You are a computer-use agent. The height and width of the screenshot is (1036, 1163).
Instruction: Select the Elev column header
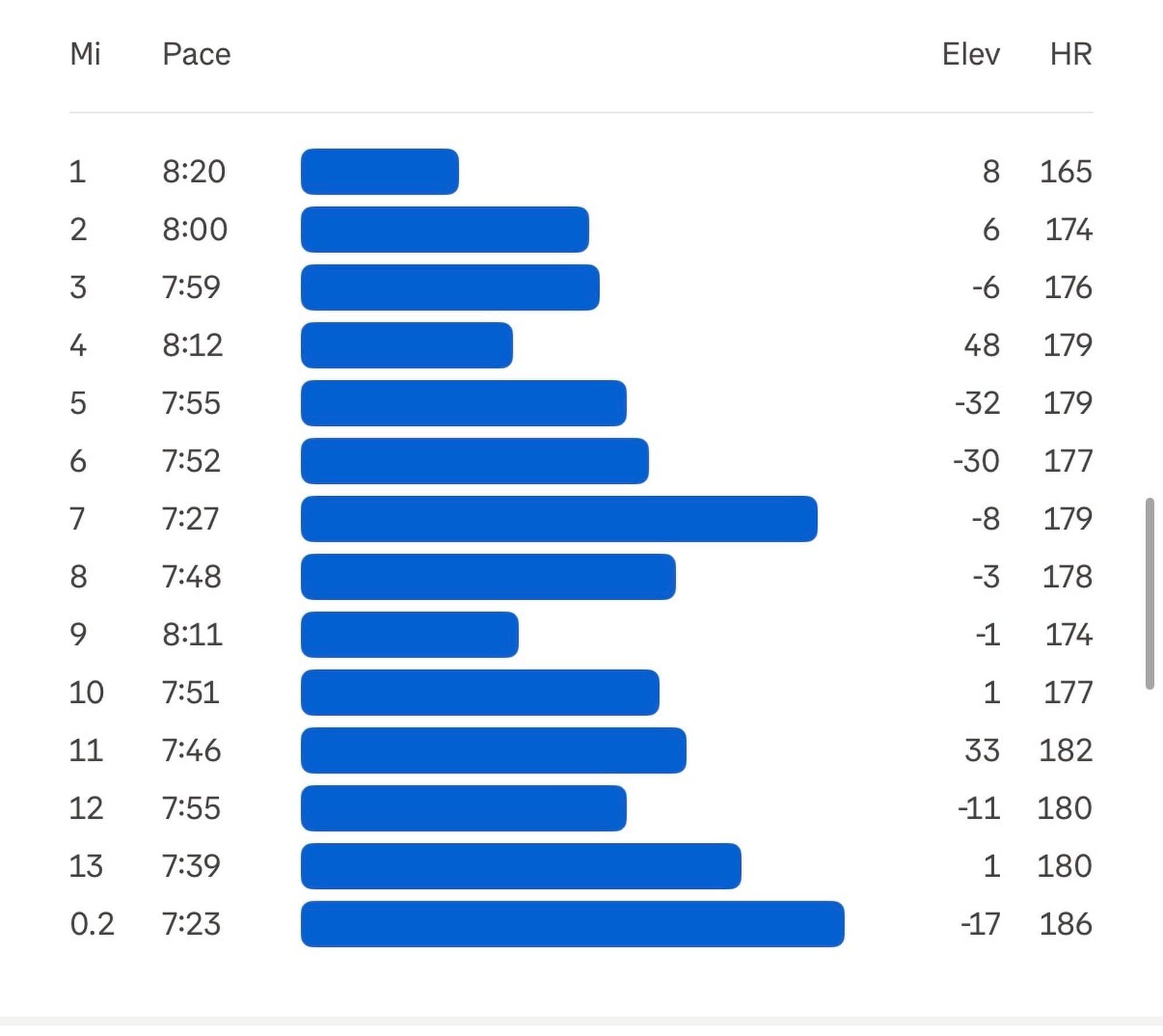(x=971, y=54)
